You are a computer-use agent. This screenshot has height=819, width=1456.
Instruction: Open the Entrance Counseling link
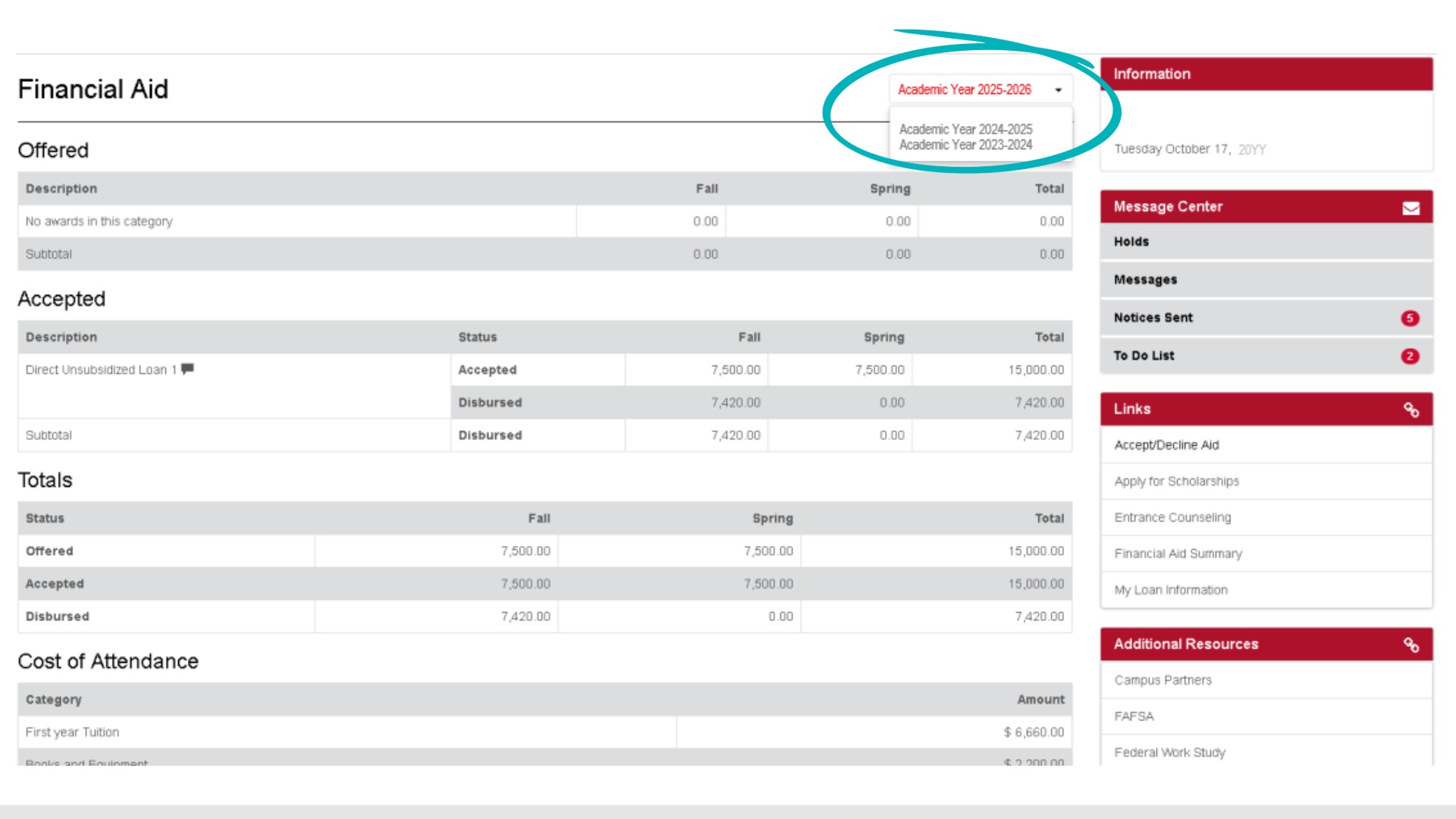(x=1171, y=517)
